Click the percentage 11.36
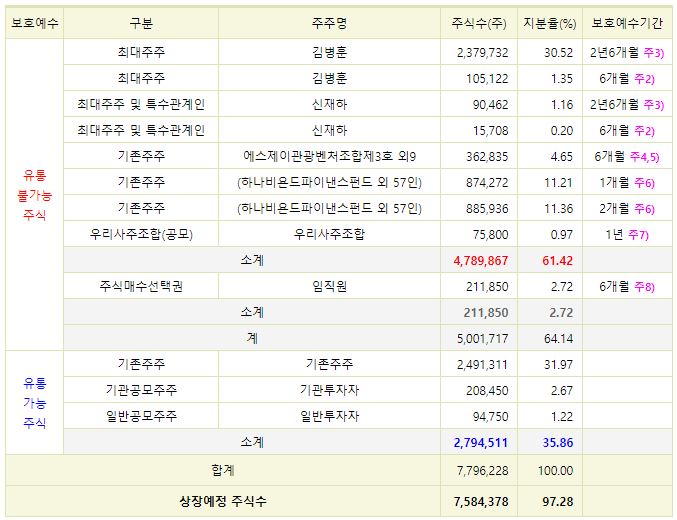Image resolution: width=677 pixels, height=520 pixels. pos(558,208)
